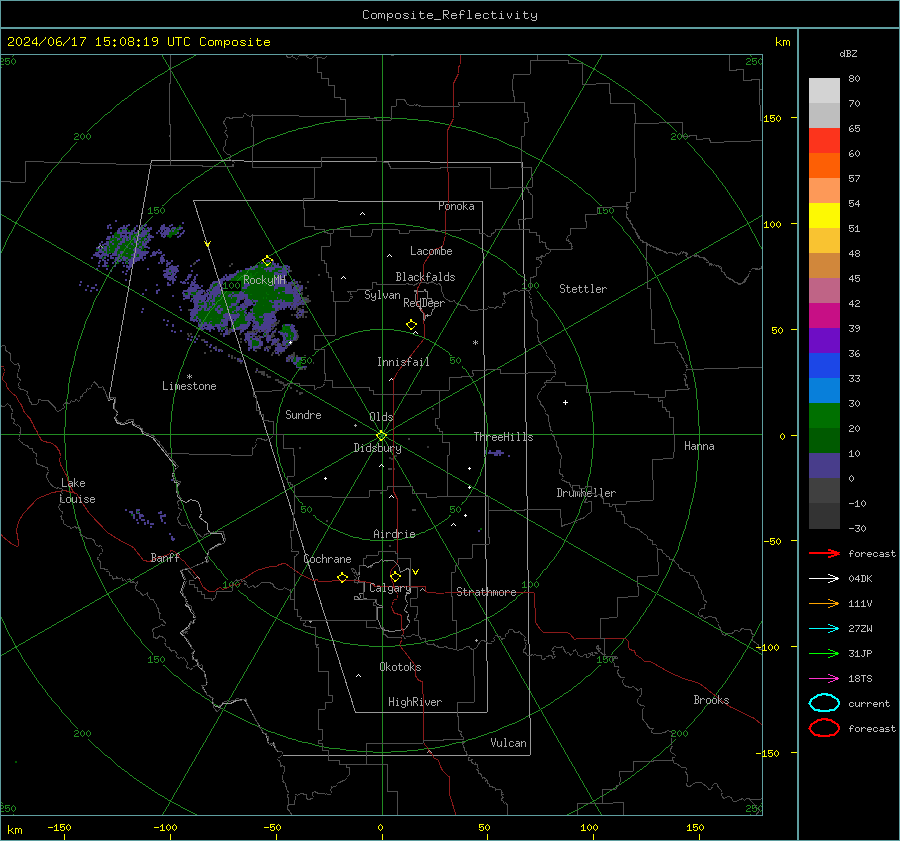Viewport: 900px width, 841px height.
Task: Click the Strathmore town label
Action: point(486,592)
